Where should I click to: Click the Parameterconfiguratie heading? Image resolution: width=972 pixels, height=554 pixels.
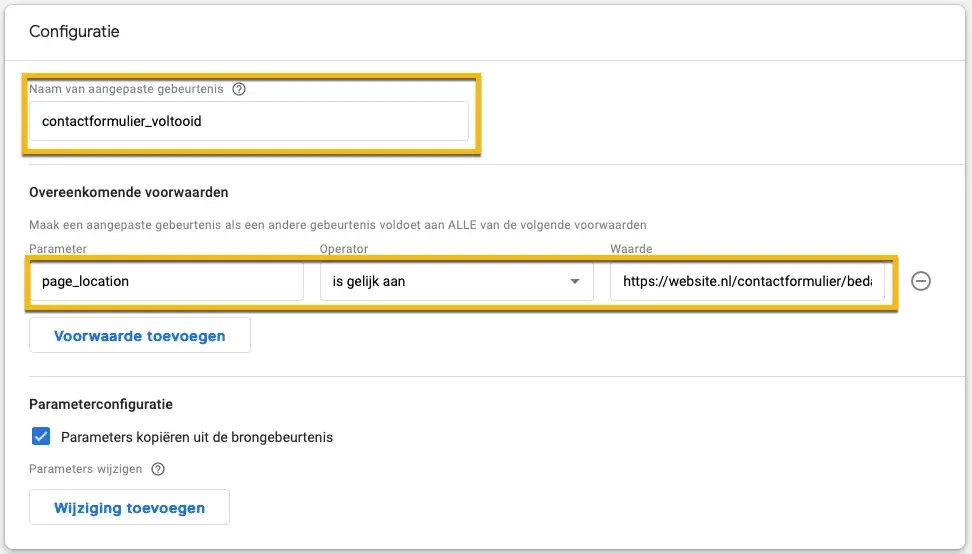click(101, 404)
